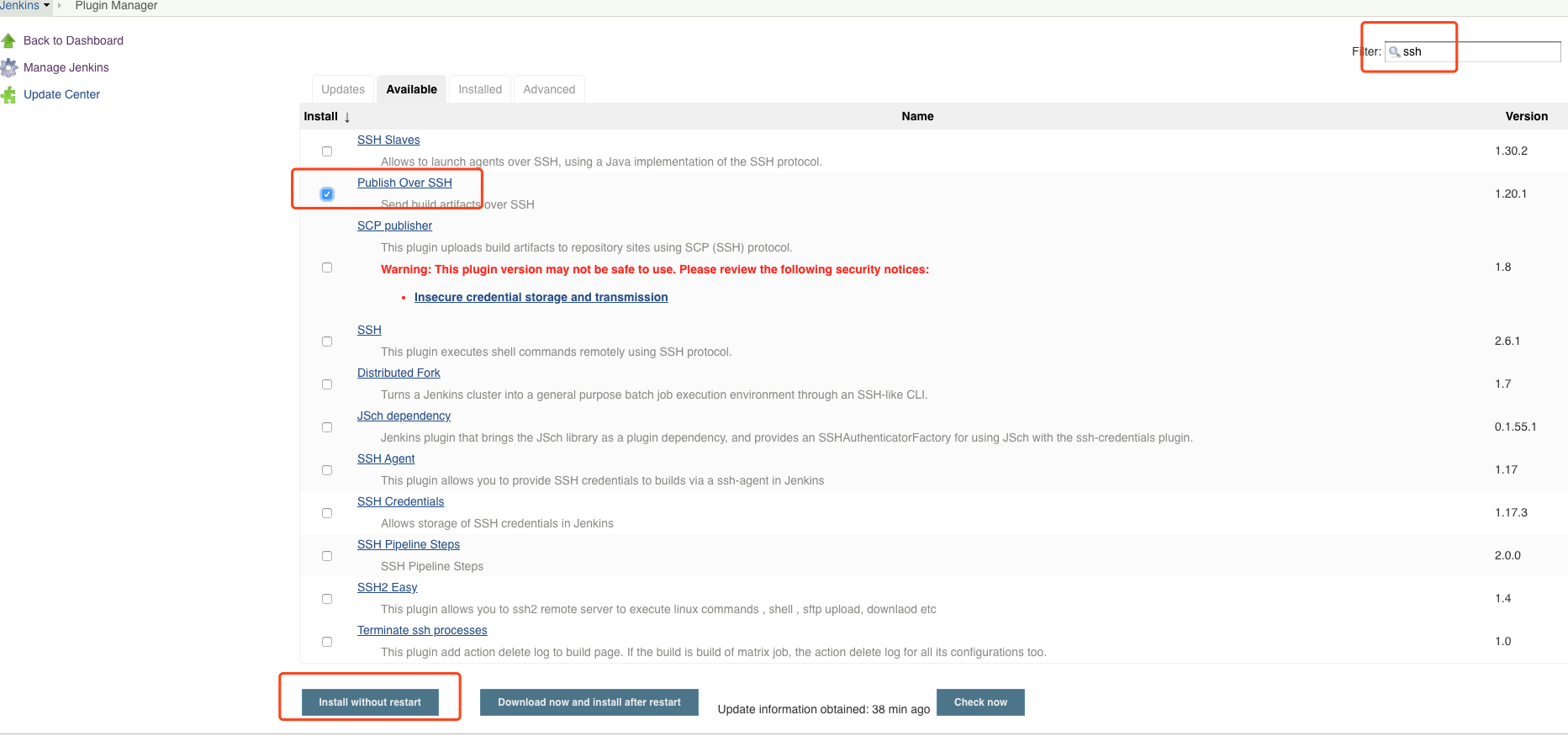The width and height of the screenshot is (1568, 736).
Task: Select the Available tab
Action: [411, 89]
